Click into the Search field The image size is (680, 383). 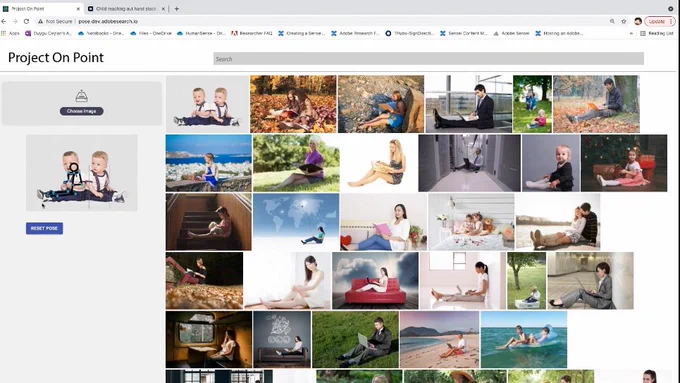(x=428, y=59)
